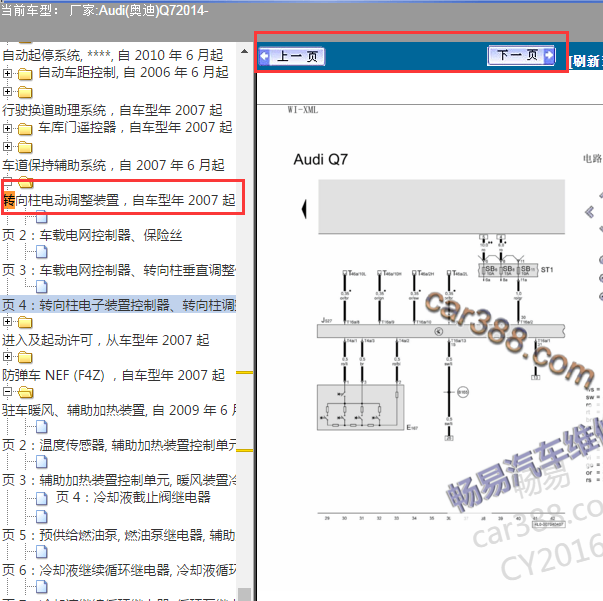Click the folder icon above 防弹车 NEF
Screen dimensions: 603x601
pos(25,357)
